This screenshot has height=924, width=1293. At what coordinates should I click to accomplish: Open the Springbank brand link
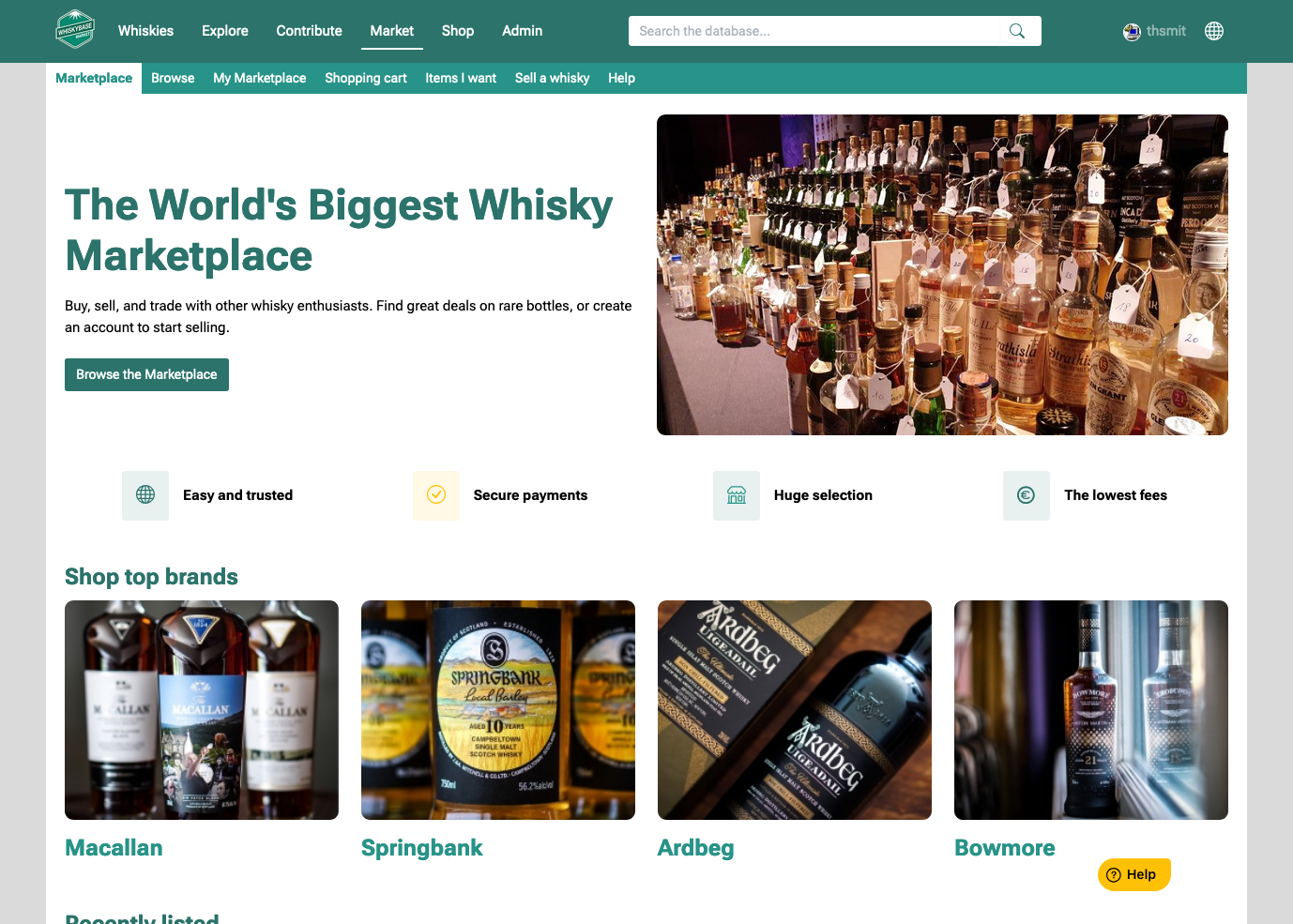coord(421,848)
